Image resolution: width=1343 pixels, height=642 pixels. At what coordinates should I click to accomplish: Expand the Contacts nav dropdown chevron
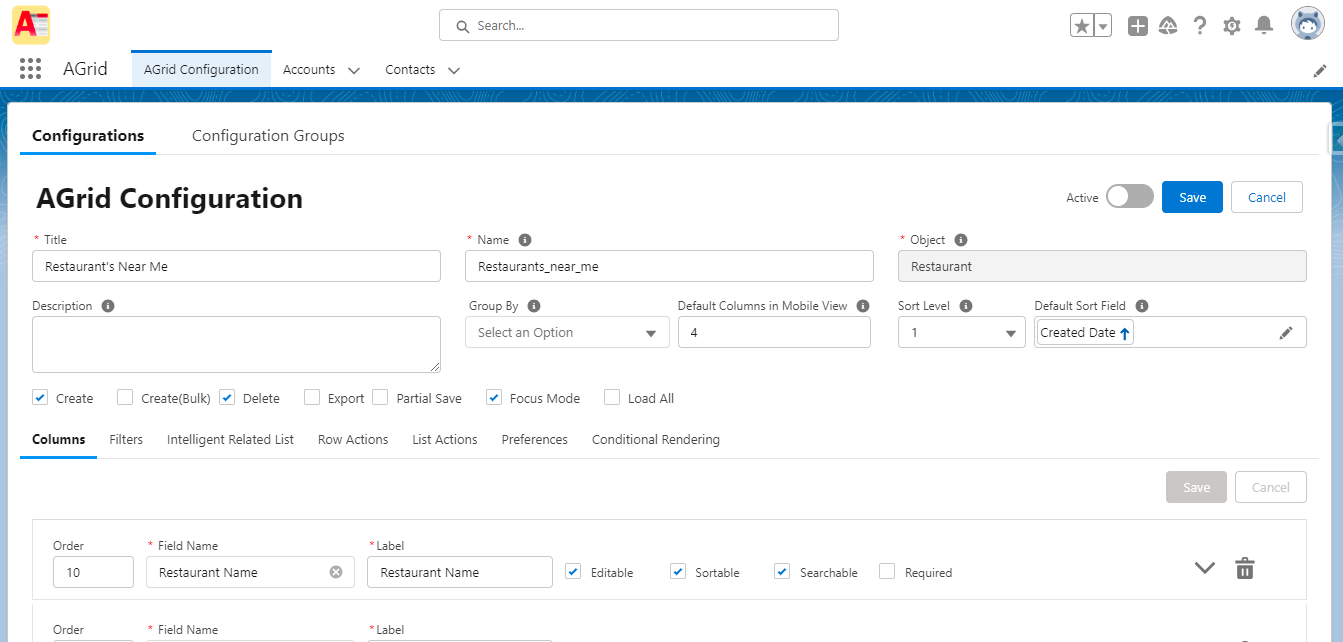tap(454, 70)
